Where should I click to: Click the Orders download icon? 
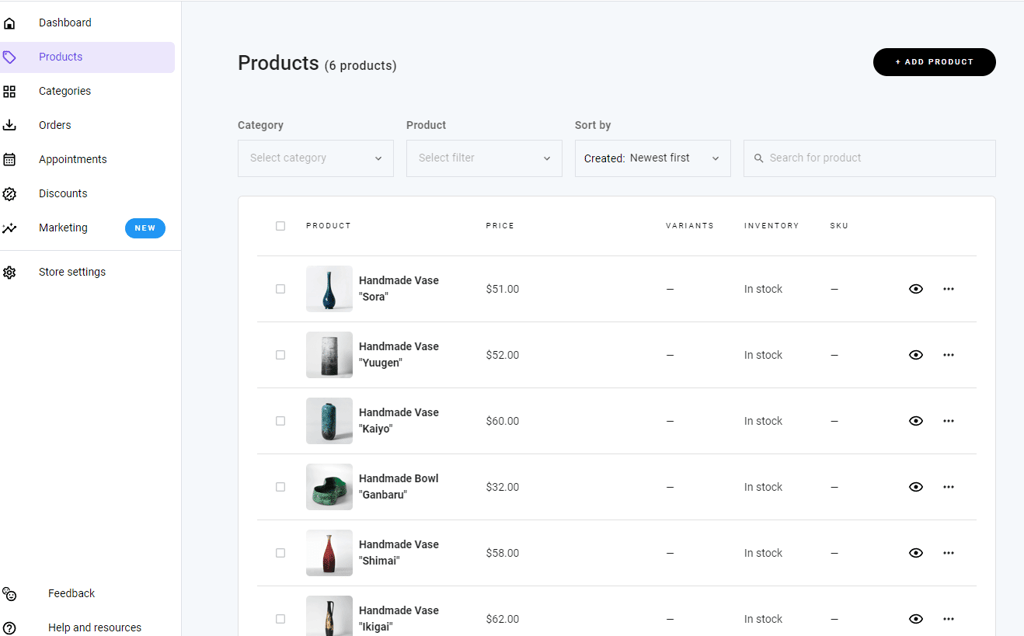coord(9,125)
